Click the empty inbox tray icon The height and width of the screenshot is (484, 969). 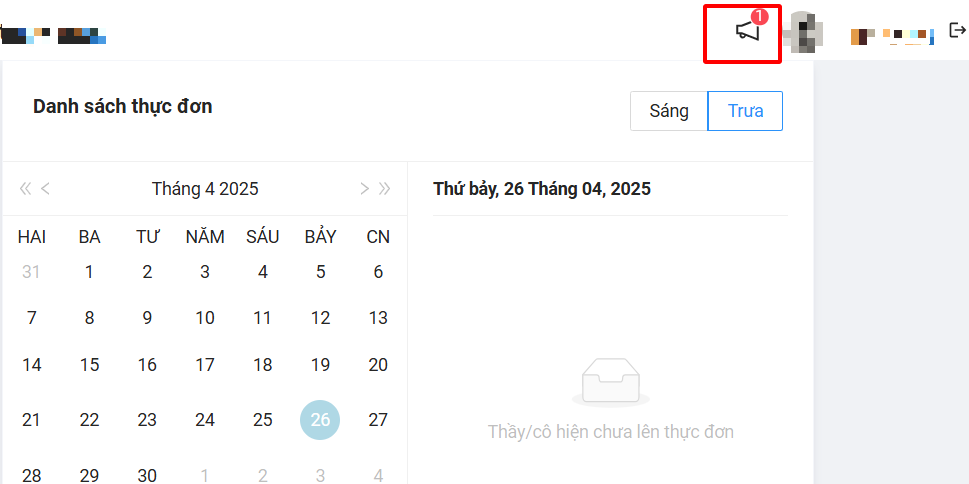pos(610,381)
